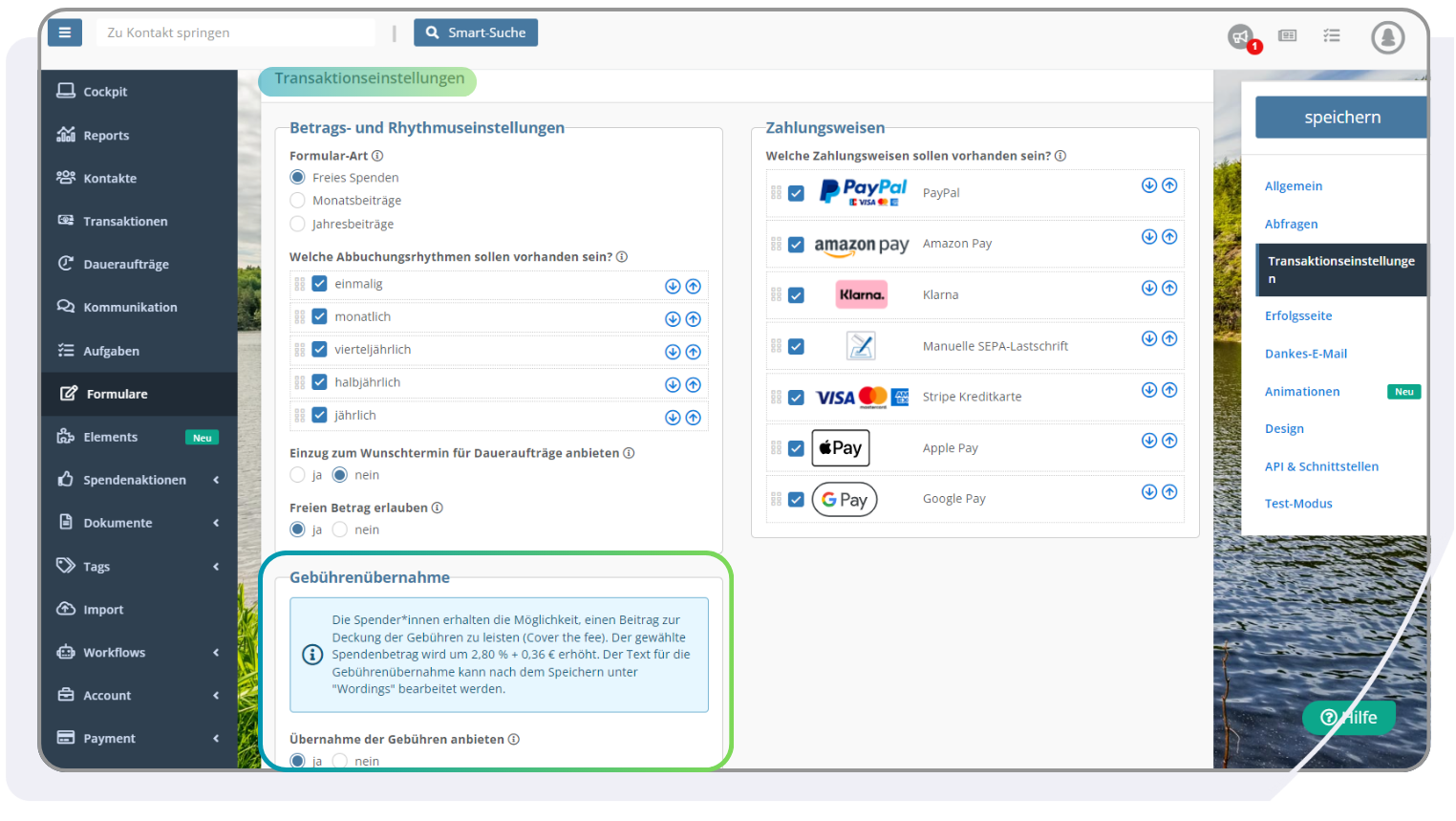
Task: Open the Smart-Suche search
Action: (476, 32)
